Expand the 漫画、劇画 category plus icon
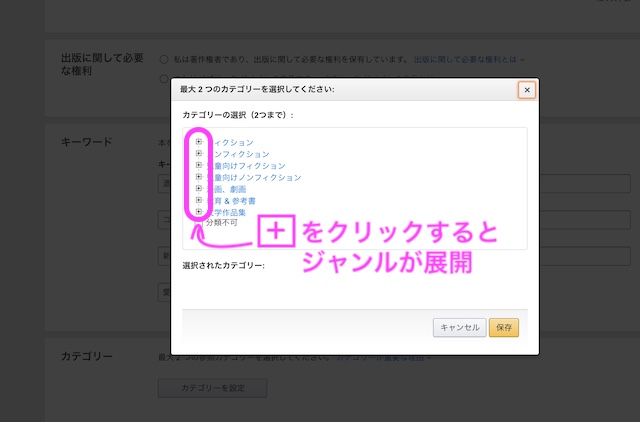640x422 pixels. pos(199,188)
